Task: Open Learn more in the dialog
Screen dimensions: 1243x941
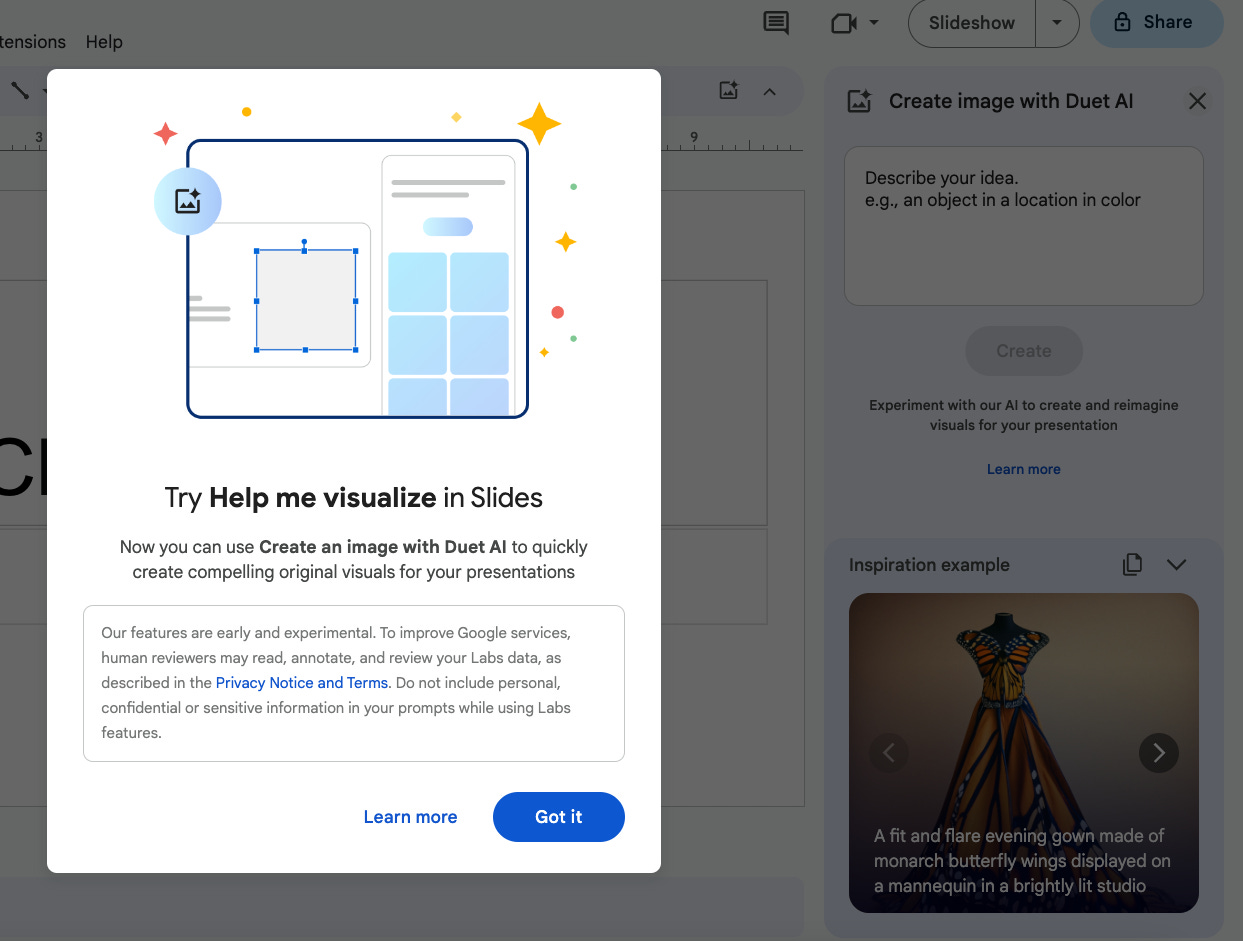Action: [x=410, y=817]
